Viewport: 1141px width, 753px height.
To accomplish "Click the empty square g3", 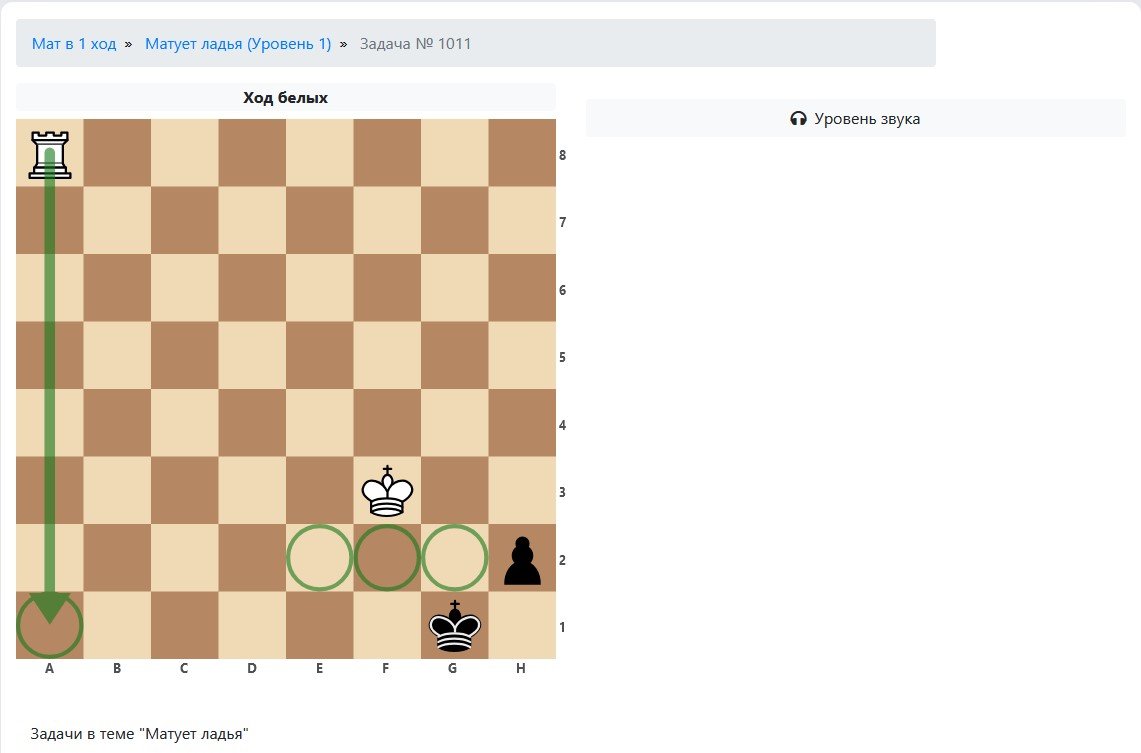I will 455,490.
